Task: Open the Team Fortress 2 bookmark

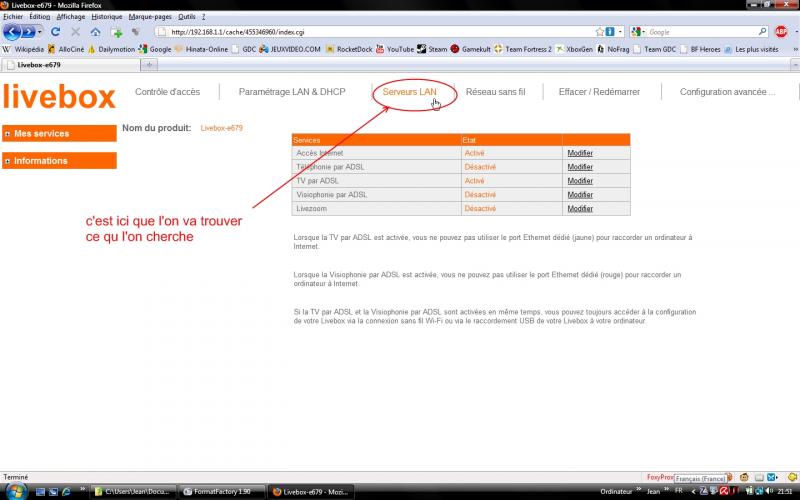Action: [523, 49]
